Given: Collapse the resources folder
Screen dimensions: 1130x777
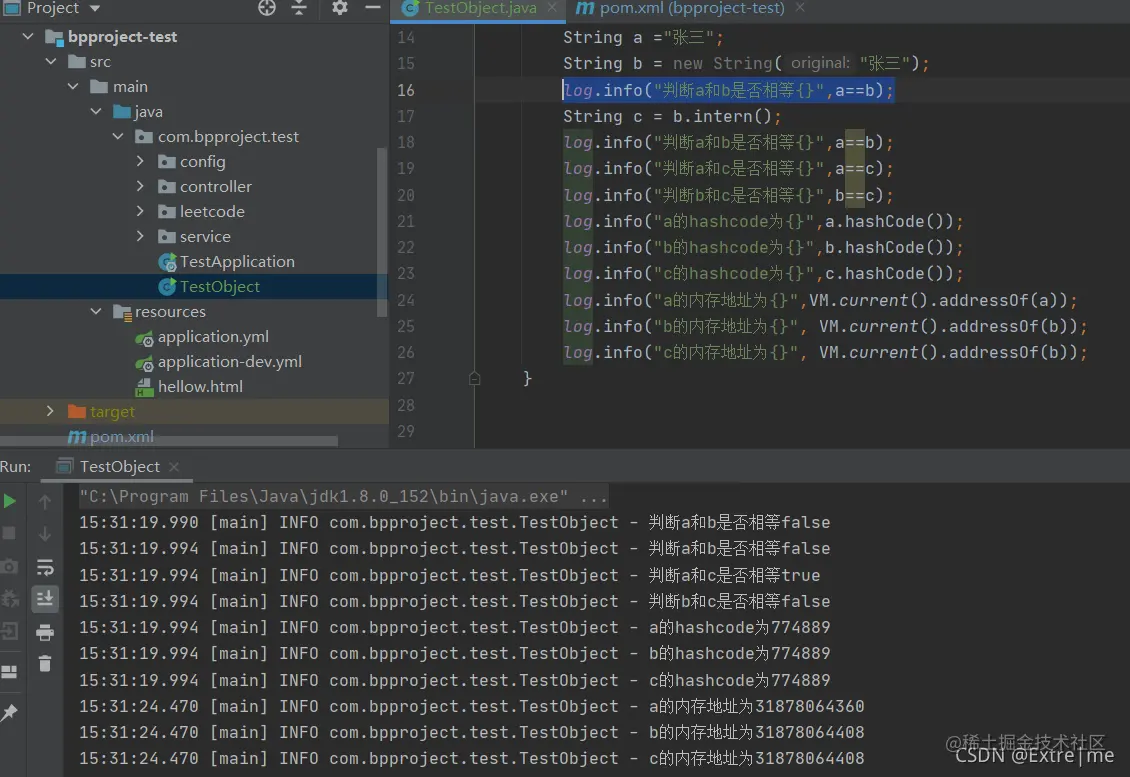Looking at the screenshot, I should (96, 311).
